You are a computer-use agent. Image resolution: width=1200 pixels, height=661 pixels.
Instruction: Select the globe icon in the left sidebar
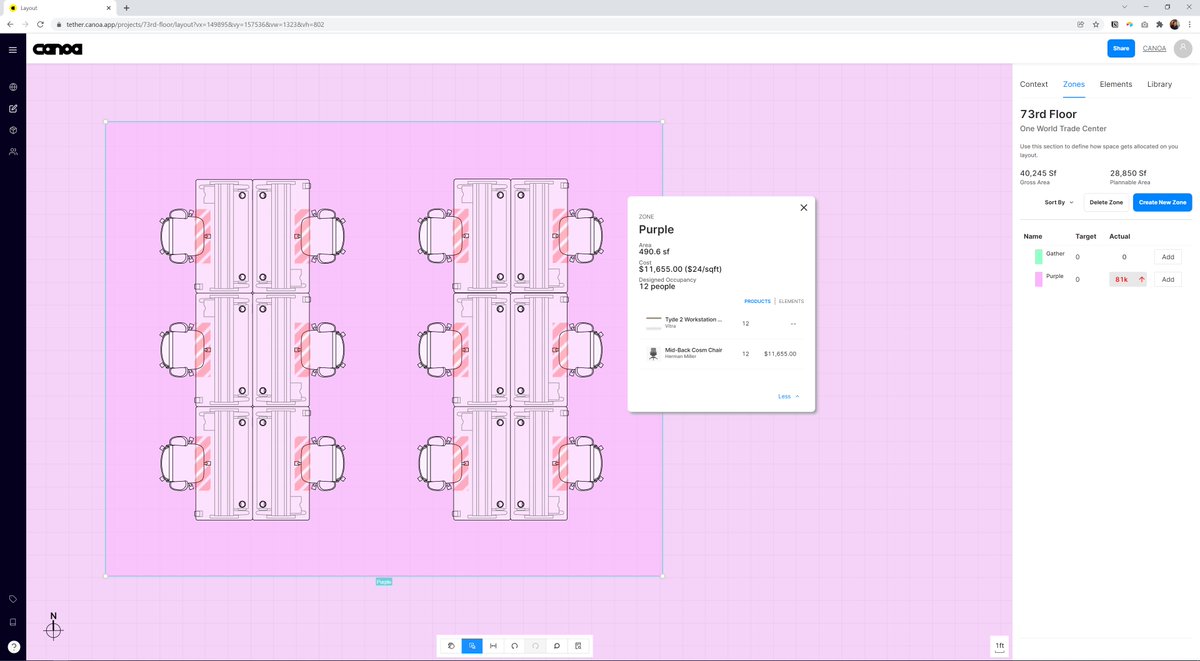(x=12, y=87)
